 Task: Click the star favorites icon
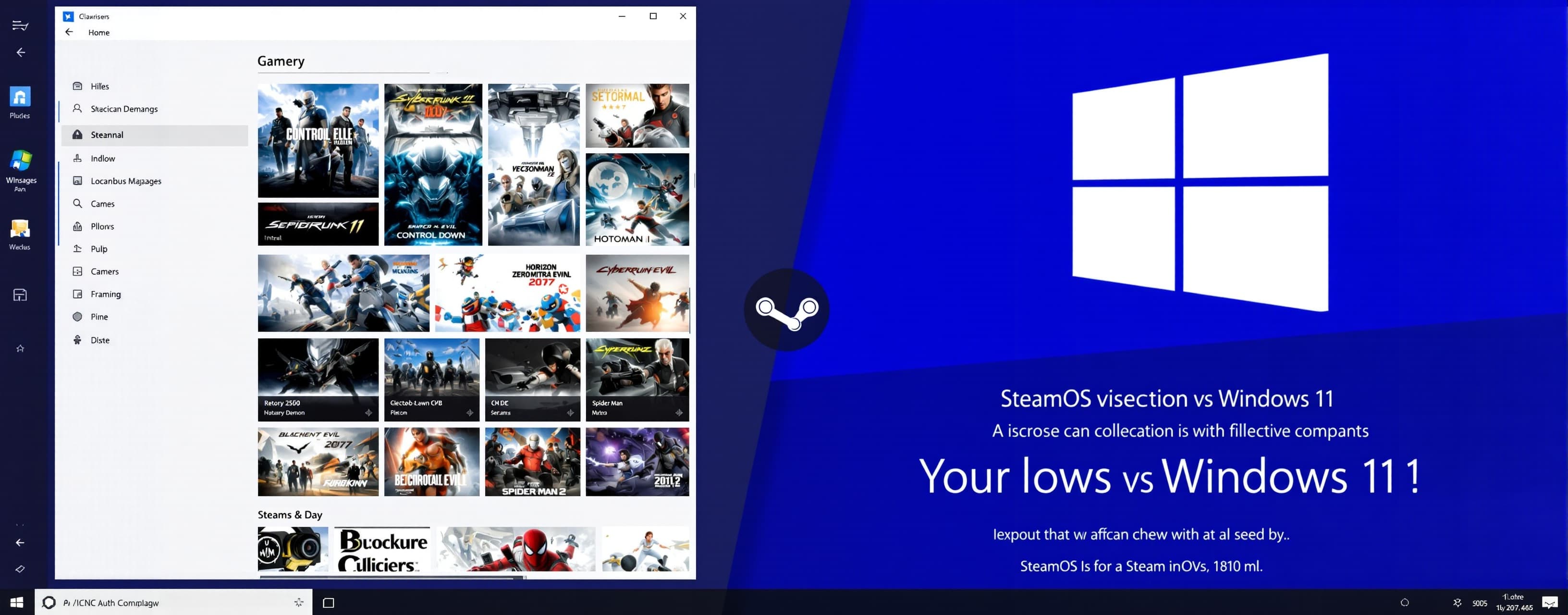tap(20, 348)
